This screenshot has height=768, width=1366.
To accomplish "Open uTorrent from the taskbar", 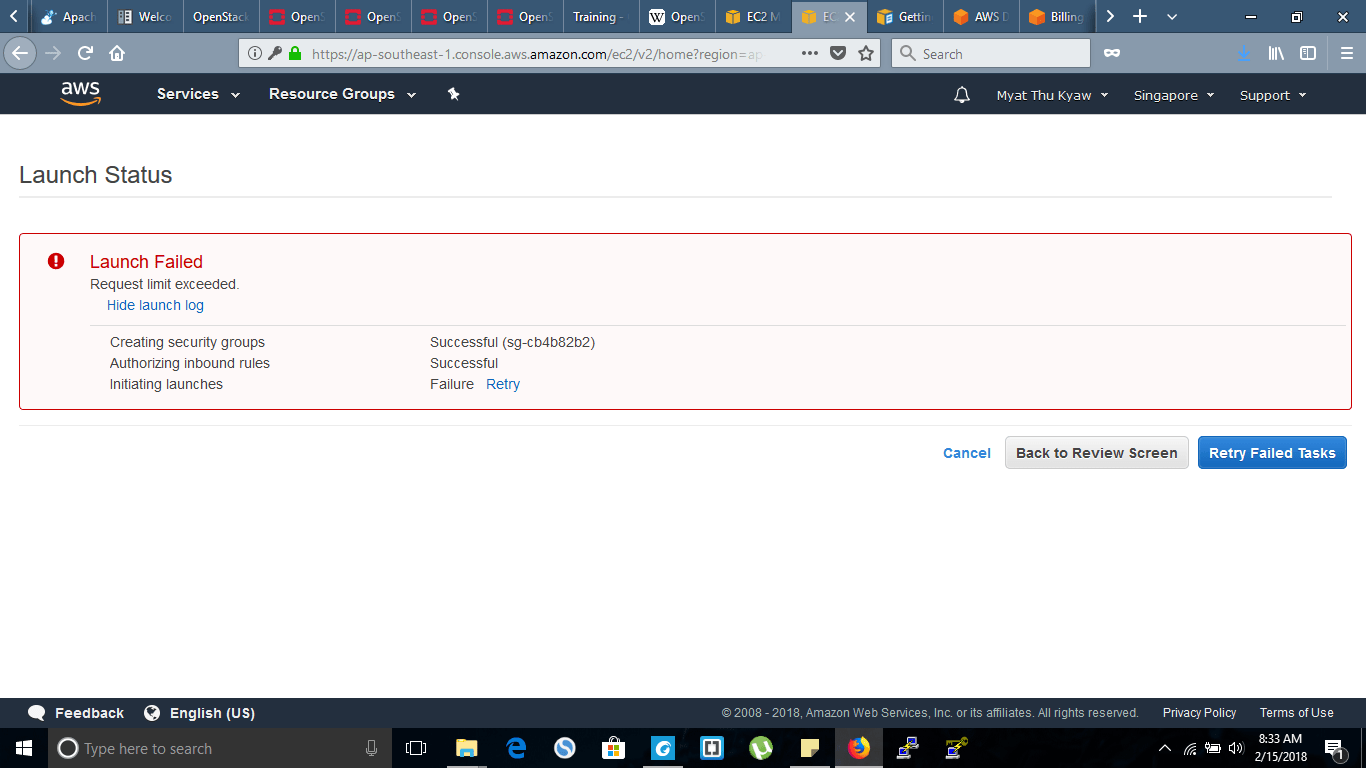I will pos(760,747).
